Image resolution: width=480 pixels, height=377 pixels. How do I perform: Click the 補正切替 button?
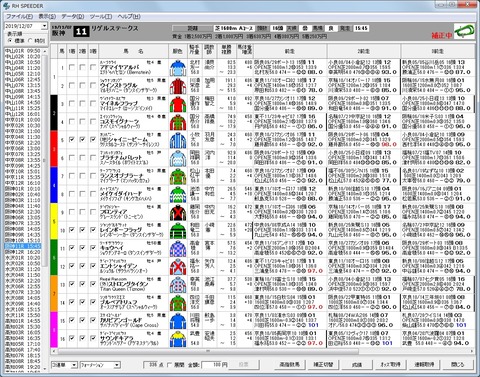click(x=323, y=365)
